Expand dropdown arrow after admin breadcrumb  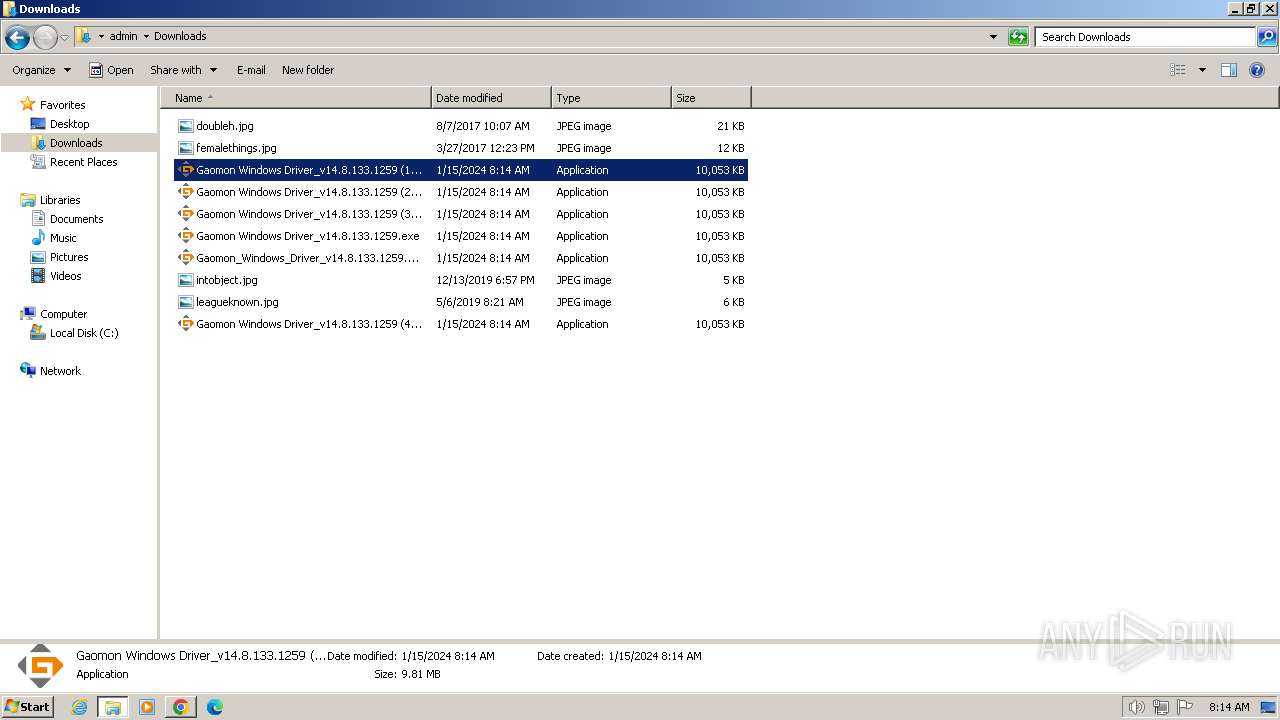[x=146, y=37]
